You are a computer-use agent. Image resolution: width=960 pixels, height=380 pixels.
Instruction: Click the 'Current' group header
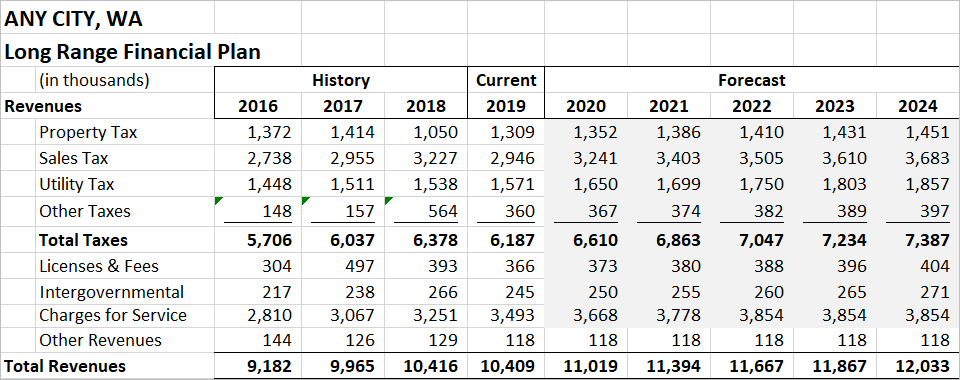[506, 80]
